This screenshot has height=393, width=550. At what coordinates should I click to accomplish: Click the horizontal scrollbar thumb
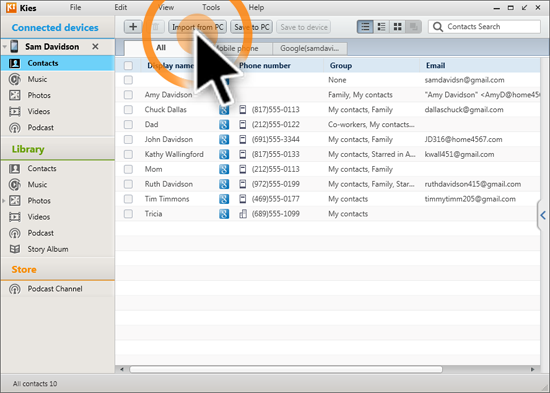pyautogui.click(x=286, y=369)
